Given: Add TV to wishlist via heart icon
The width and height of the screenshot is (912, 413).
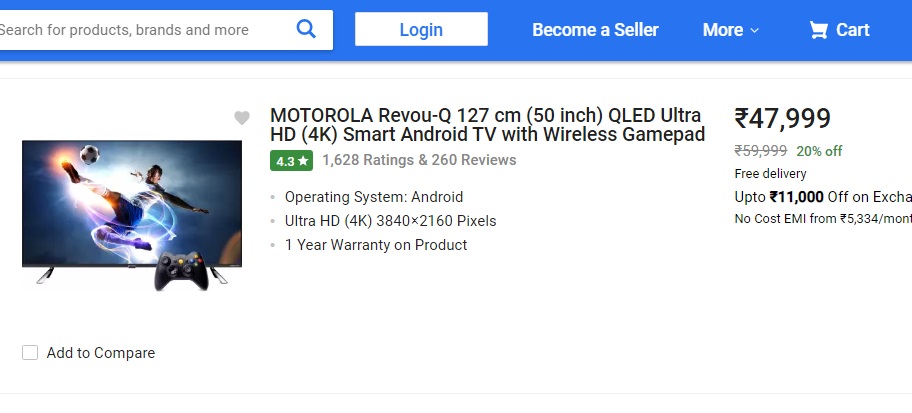Looking at the screenshot, I should tap(241, 118).
